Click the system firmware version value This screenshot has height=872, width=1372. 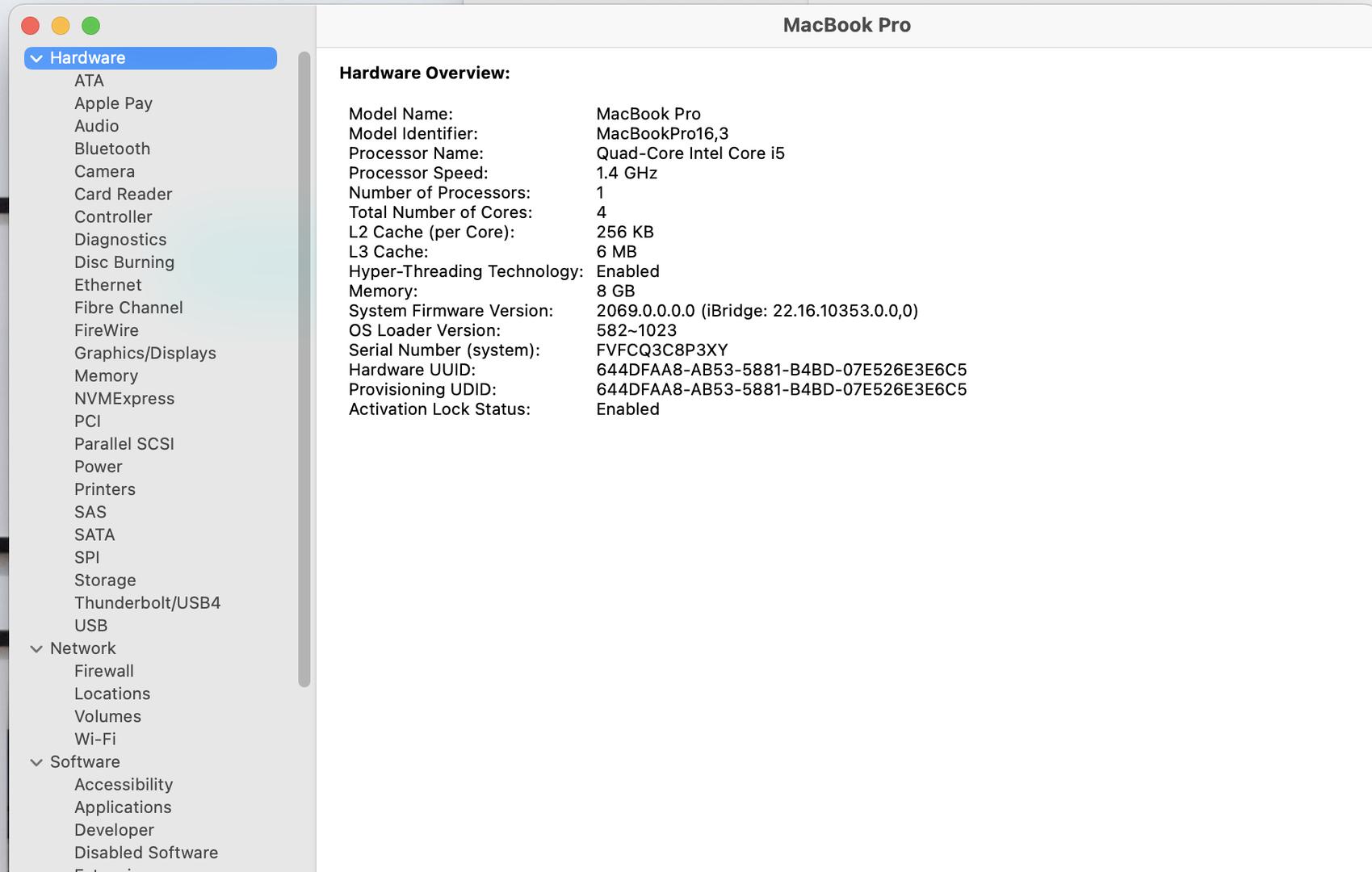(757, 311)
